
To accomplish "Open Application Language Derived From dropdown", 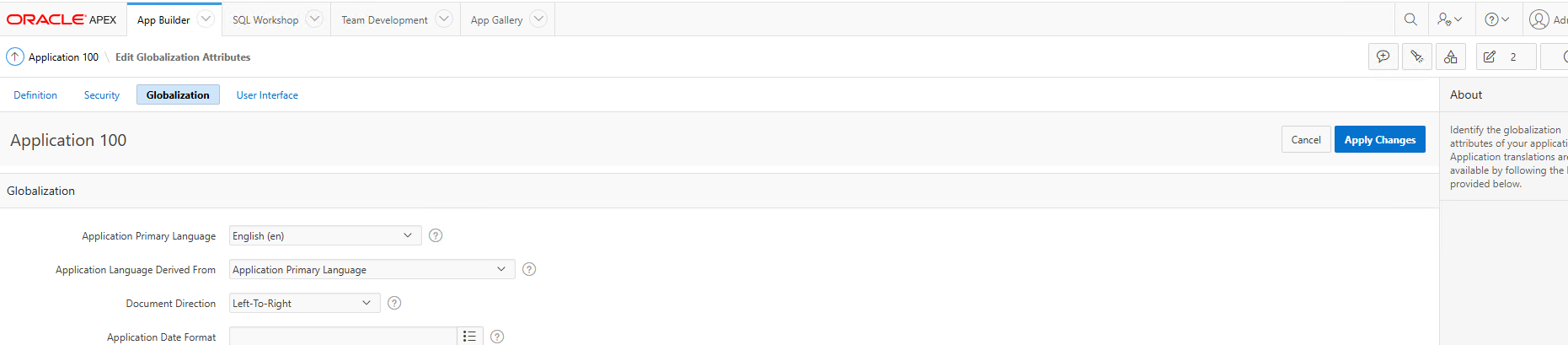I will [x=371, y=269].
